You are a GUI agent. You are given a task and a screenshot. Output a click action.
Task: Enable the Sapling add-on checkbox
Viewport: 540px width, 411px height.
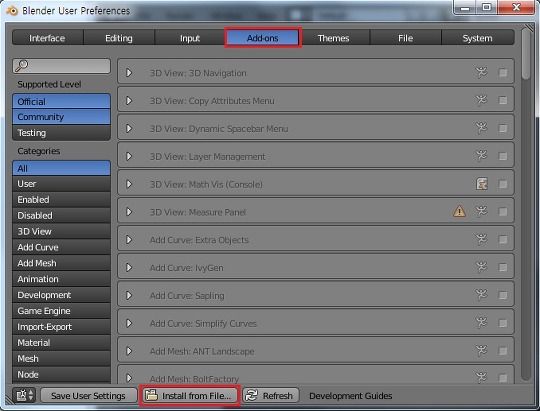pyautogui.click(x=503, y=296)
